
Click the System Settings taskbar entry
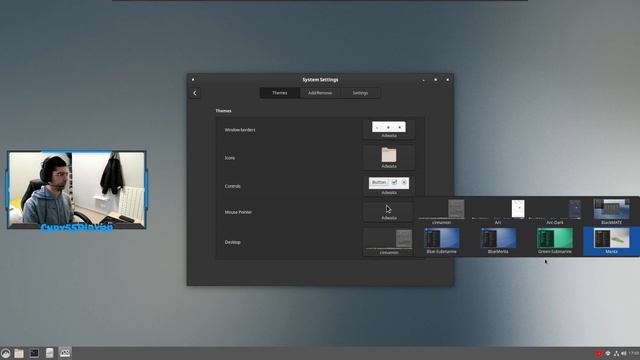(x=64, y=353)
